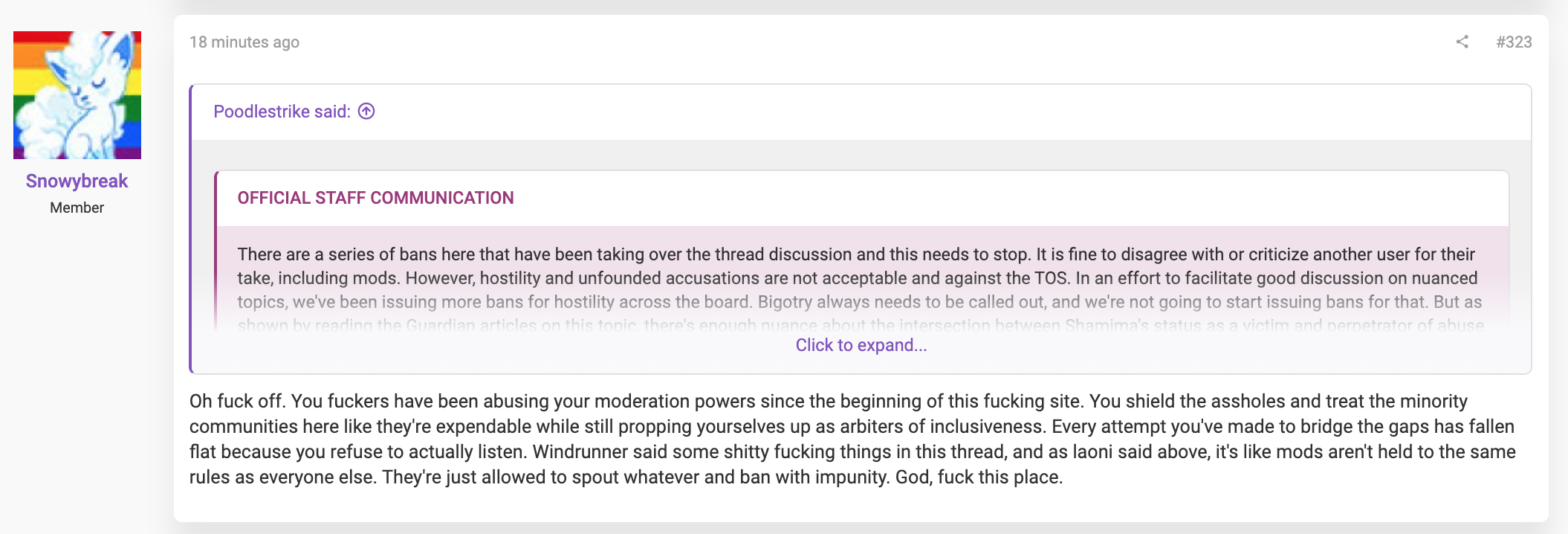Open the #323 post permalink
The image size is (1568, 534).
1514,42
